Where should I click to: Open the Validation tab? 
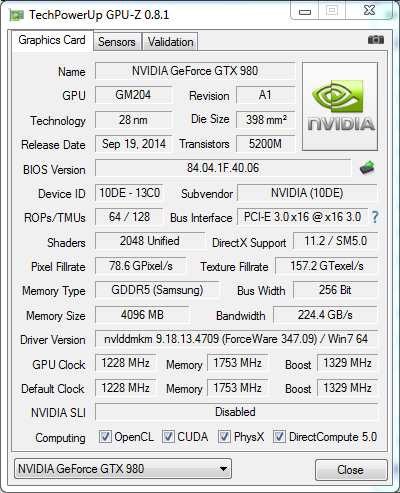pos(170,42)
